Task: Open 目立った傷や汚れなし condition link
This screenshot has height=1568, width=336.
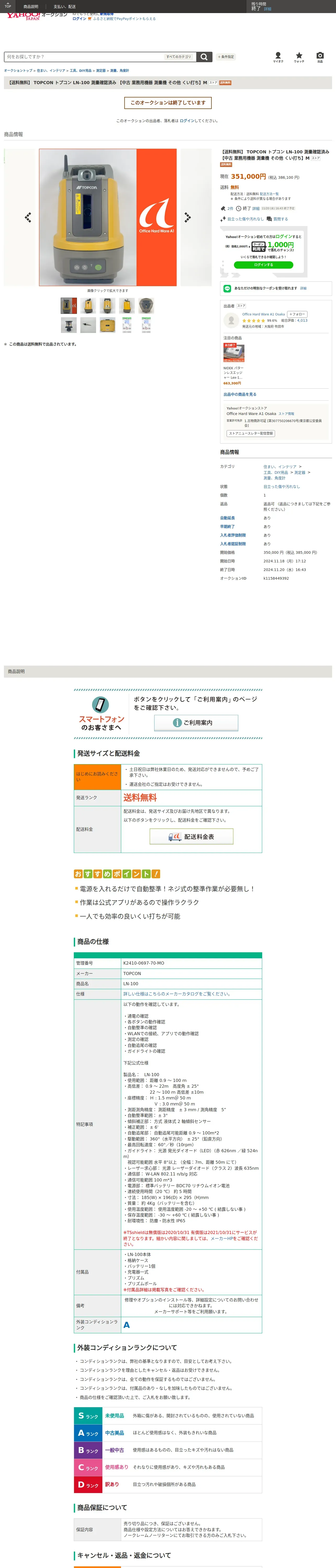Action: click(x=246, y=219)
